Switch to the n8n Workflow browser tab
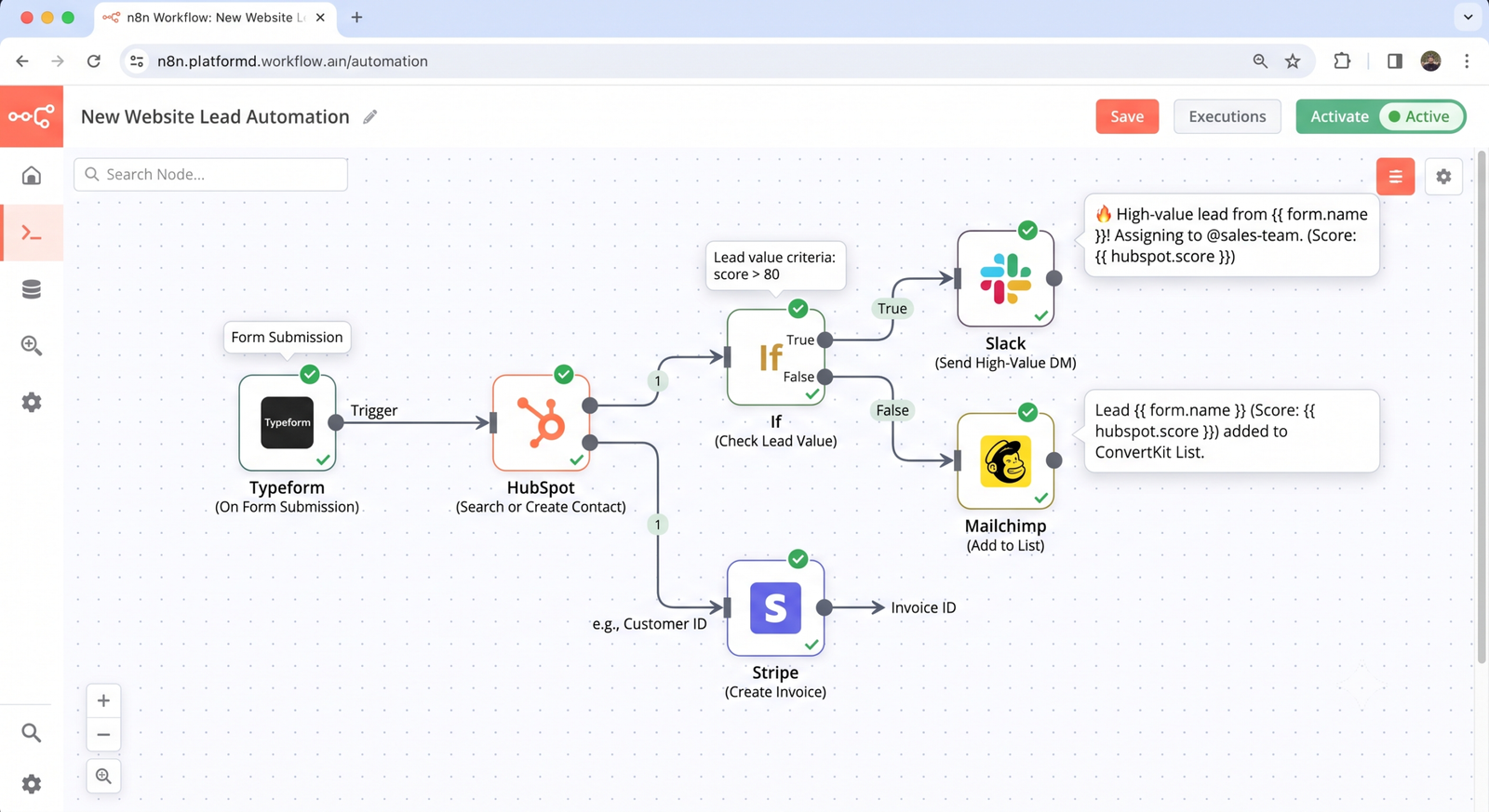The height and width of the screenshot is (812, 1489). [216, 18]
